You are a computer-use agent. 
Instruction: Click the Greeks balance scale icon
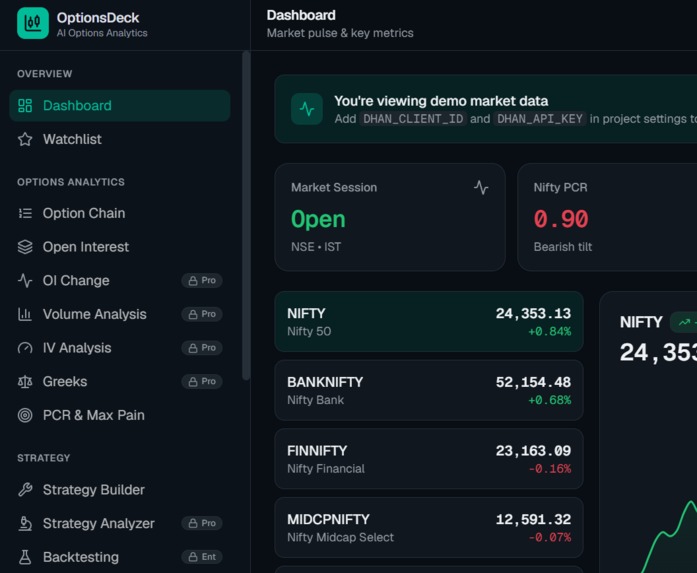pos(25,381)
